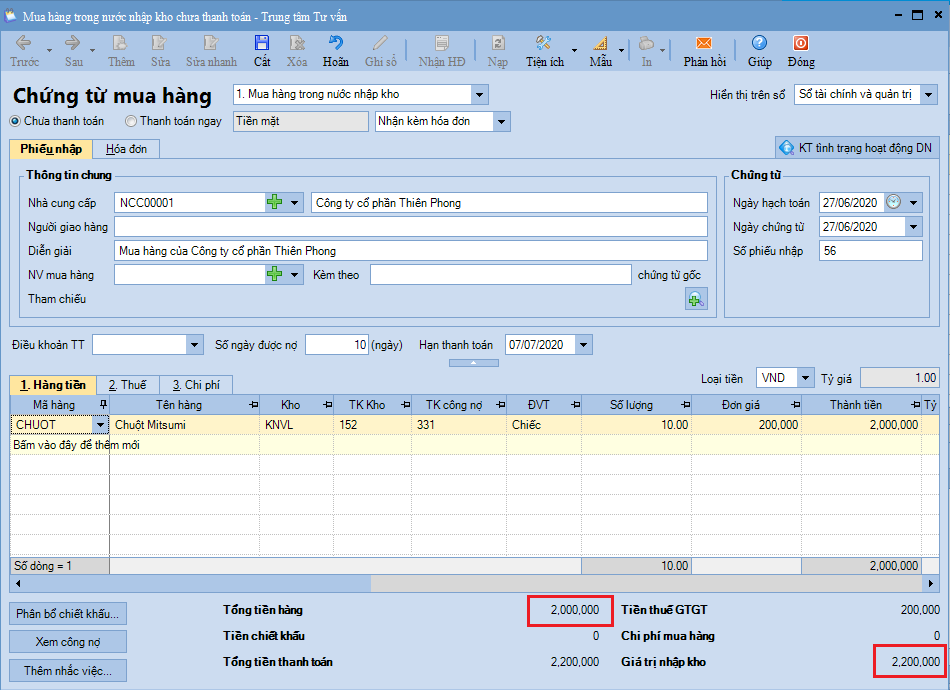Screen dimensions: 950x690
Task: Click the grid scrollbar left arrow
Action: coord(18,583)
